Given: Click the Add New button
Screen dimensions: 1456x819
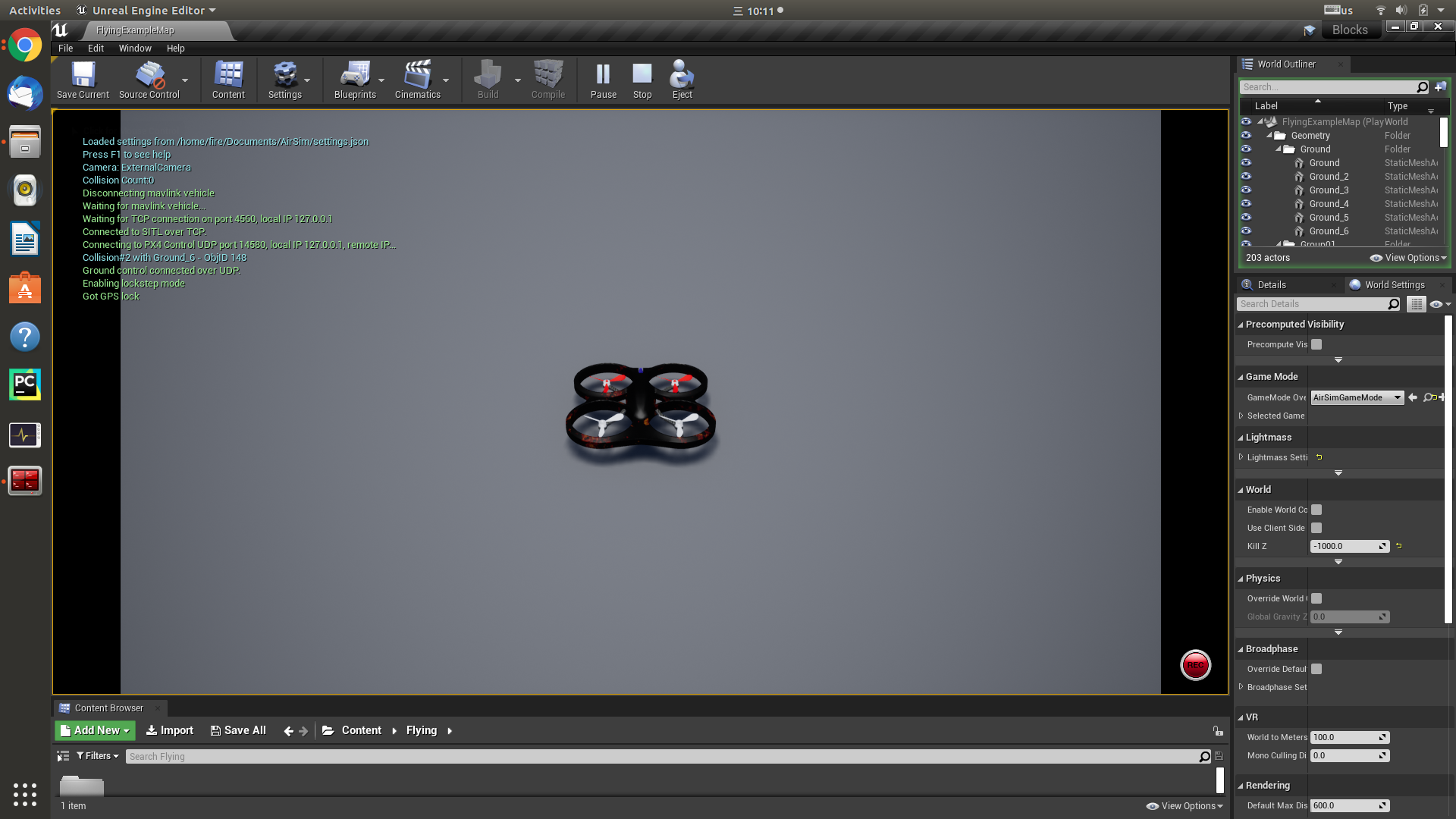Looking at the screenshot, I should tap(95, 730).
